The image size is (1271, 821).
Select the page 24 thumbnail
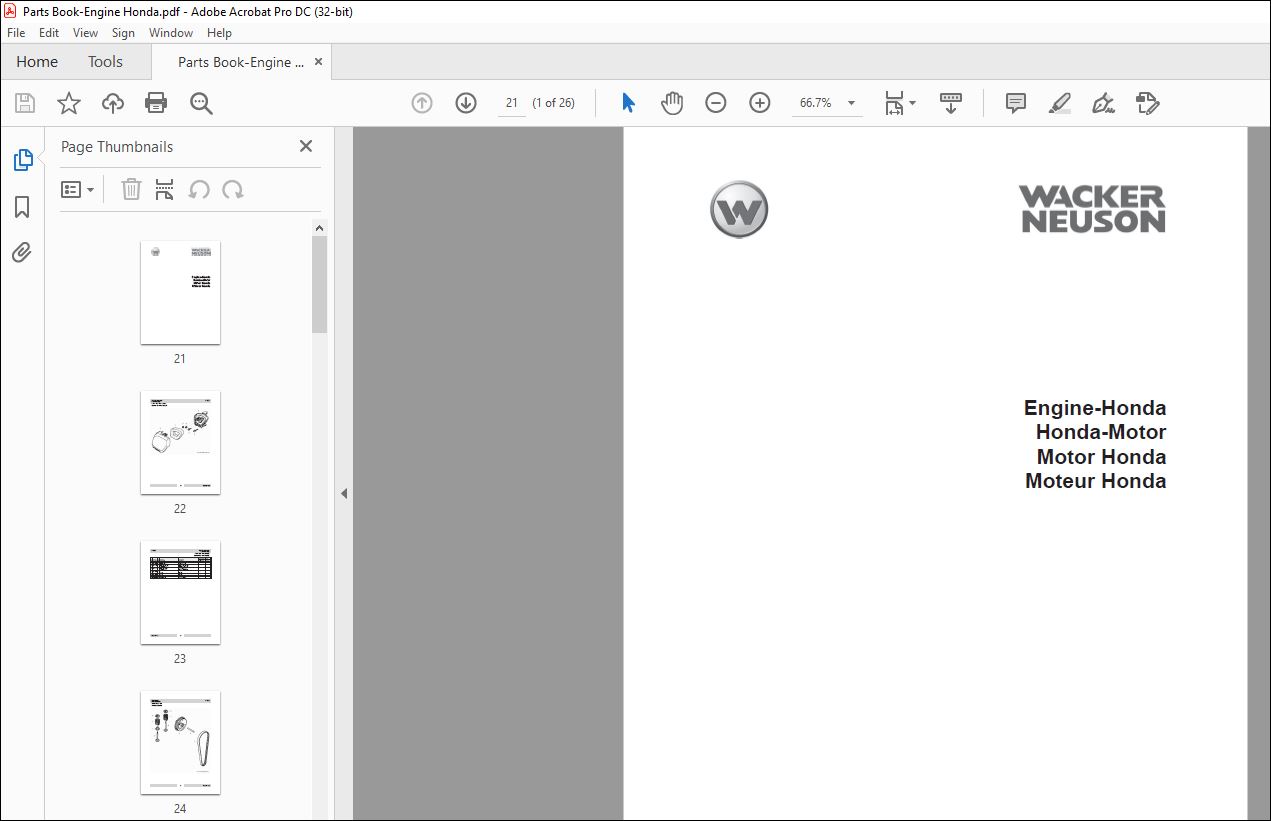180,742
